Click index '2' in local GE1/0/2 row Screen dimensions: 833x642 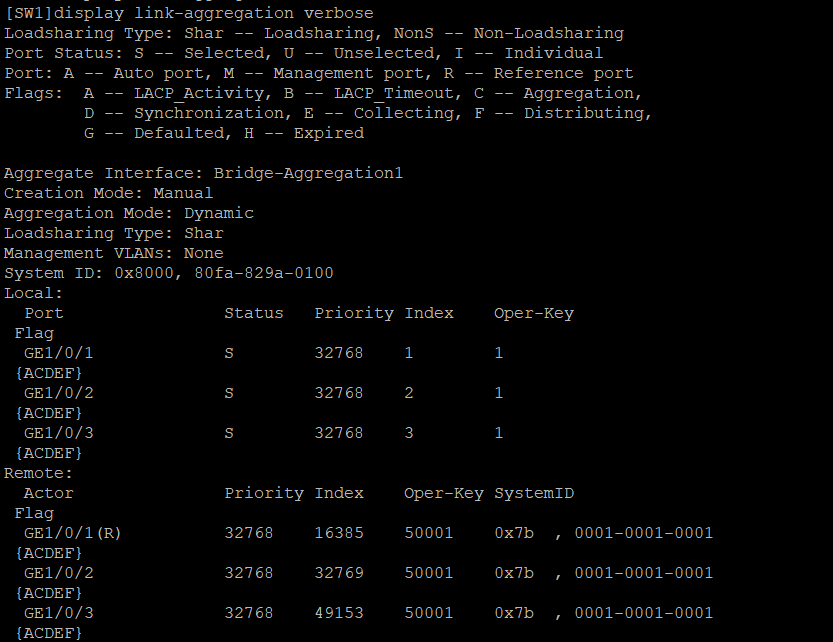(x=409, y=393)
